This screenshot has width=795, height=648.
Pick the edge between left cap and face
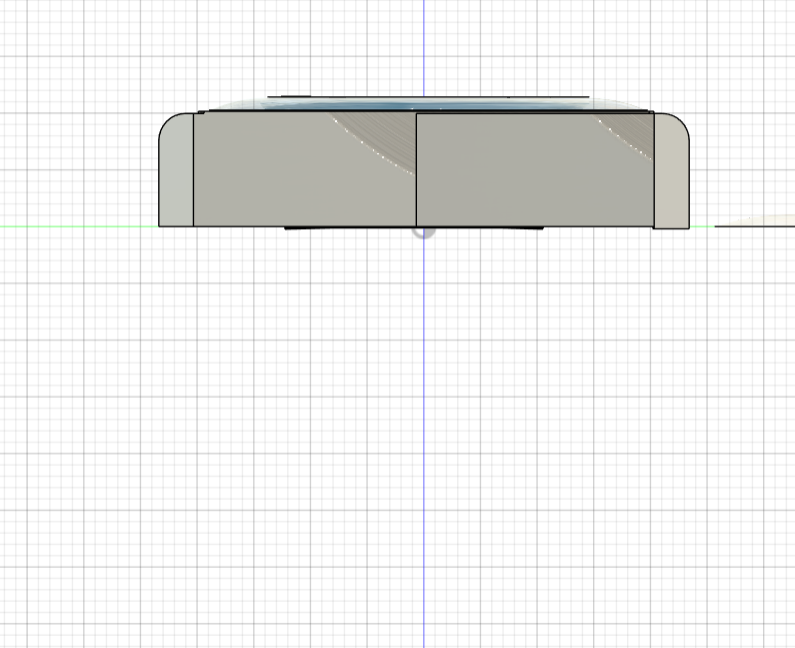click(x=193, y=170)
